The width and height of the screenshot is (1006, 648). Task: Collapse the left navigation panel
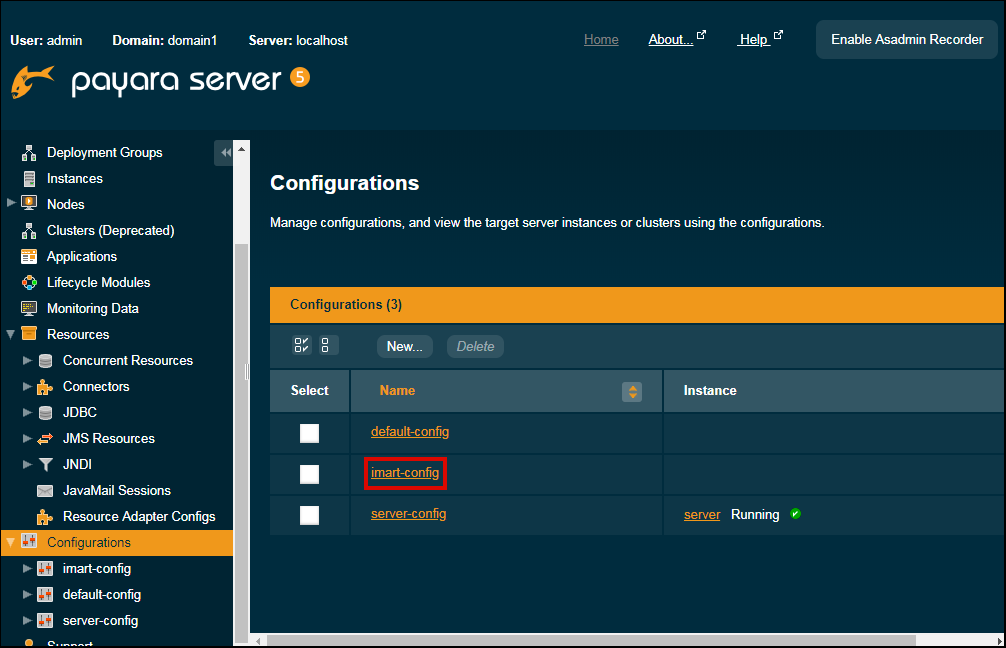225,152
